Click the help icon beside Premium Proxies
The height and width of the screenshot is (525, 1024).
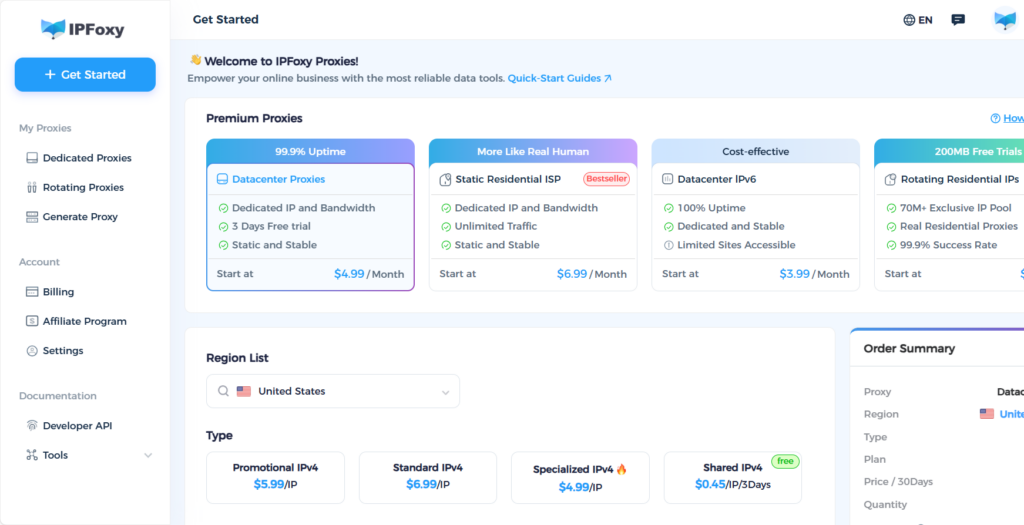(995, 118)
